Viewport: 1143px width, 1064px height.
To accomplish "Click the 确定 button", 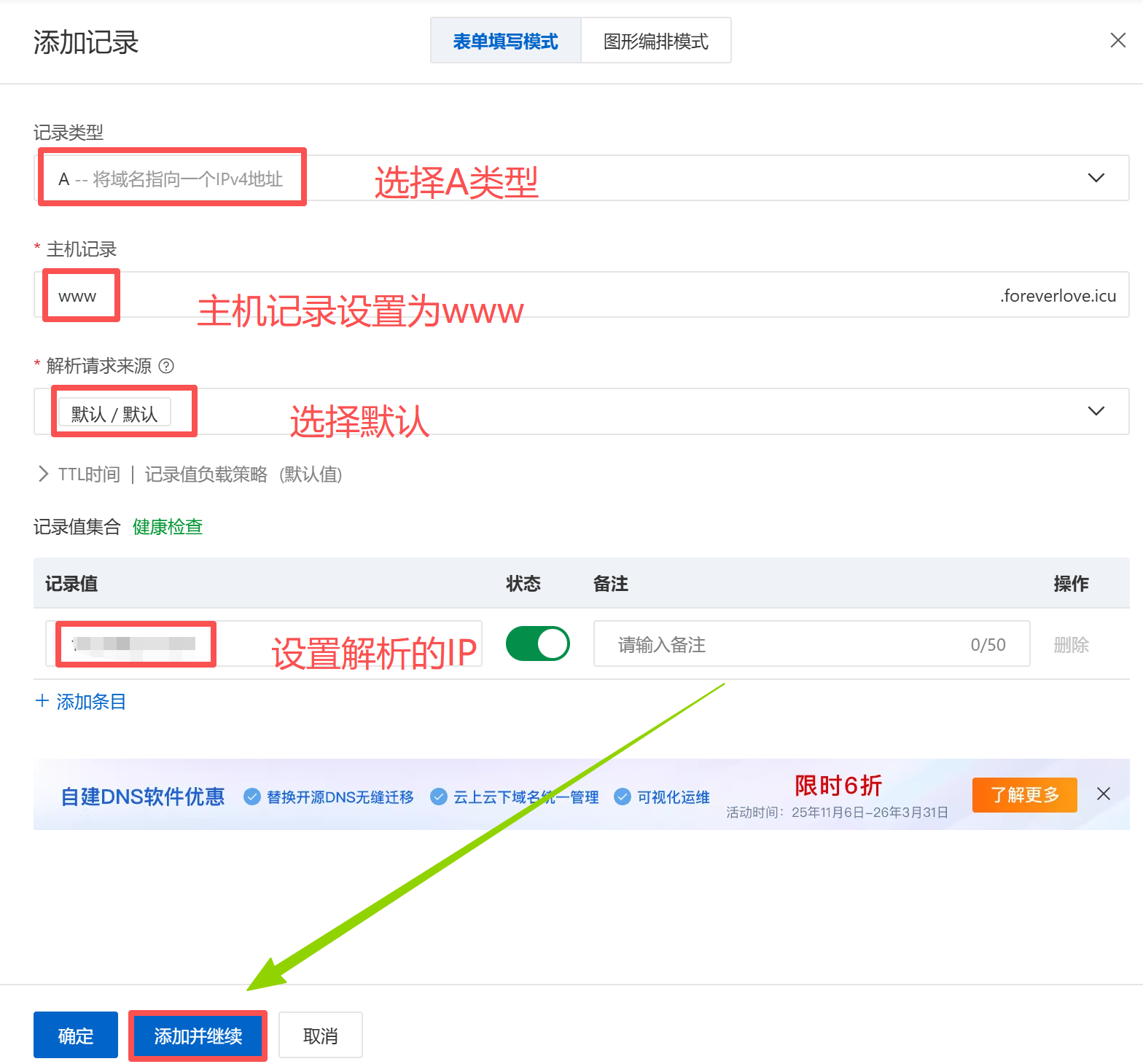I will point(76,1035).
